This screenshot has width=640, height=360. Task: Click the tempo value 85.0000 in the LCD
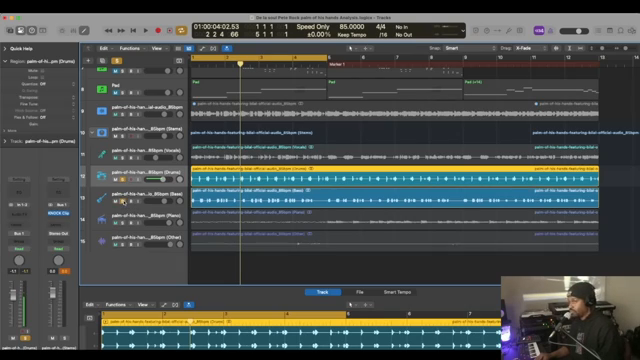pos(351,27)
